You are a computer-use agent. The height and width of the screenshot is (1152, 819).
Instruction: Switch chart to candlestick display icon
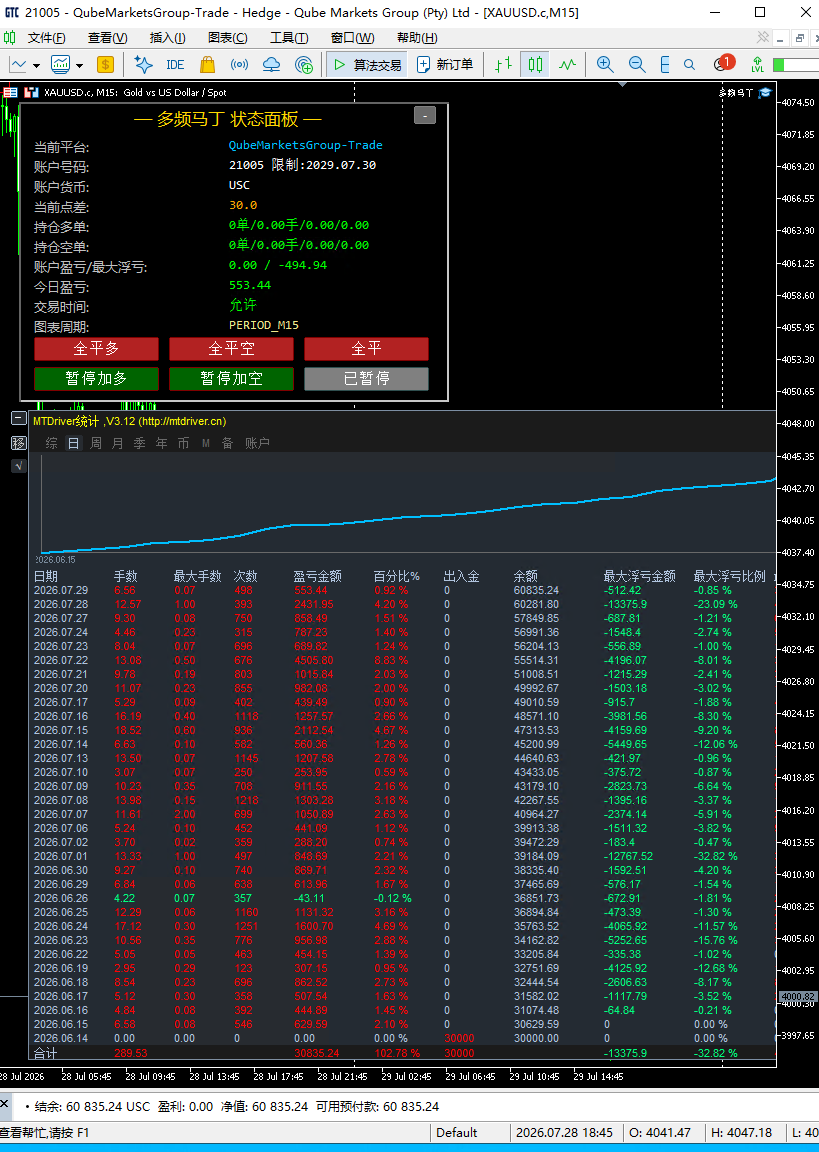(535, 65)
